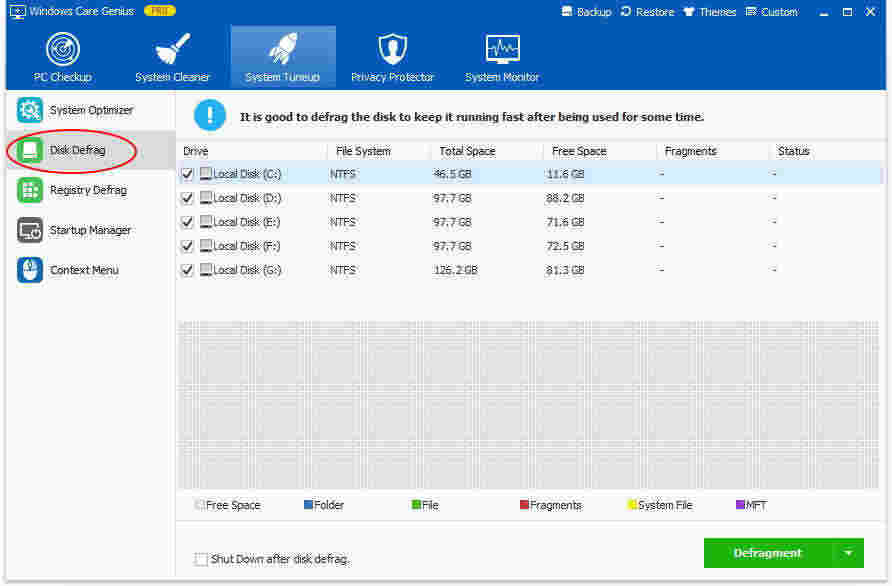Screen dimensions: 892x586
Task: Click drive icon for Local Disk (E:)
Action: point(206,221)
